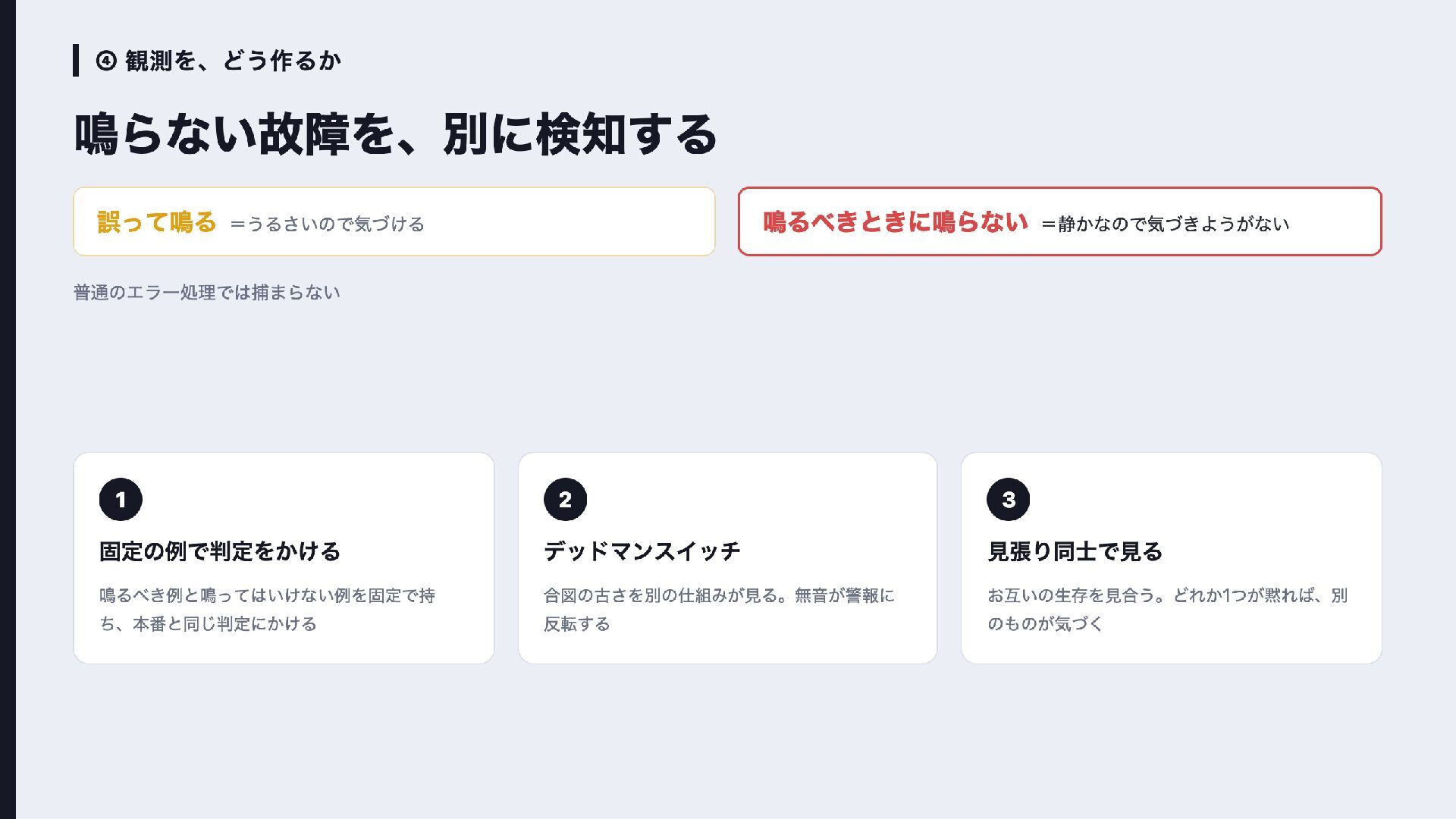
Task: Click the number 2 circle badge
Action: tap(565, 499)
